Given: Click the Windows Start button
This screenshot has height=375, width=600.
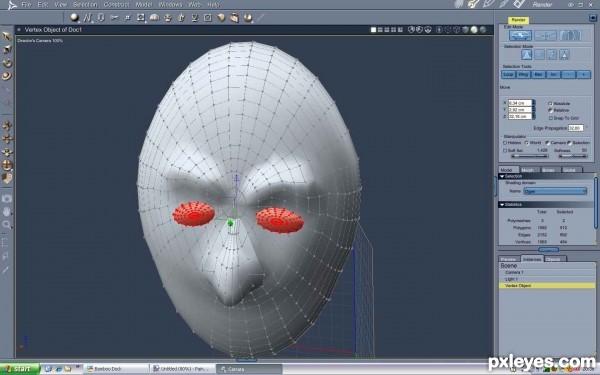Looking at the screenshot, I should point(20,369).
